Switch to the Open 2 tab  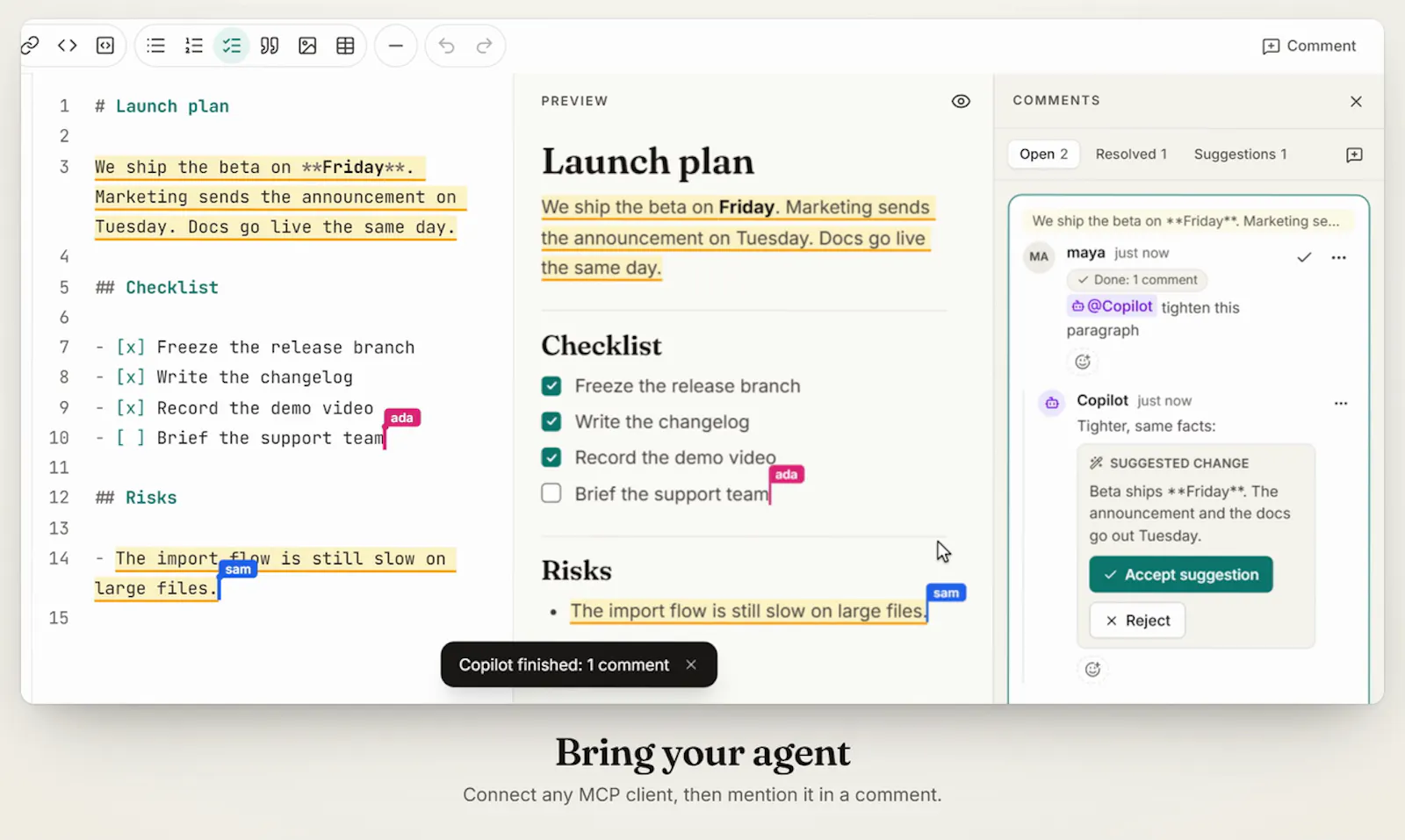tap(1043, 154)
